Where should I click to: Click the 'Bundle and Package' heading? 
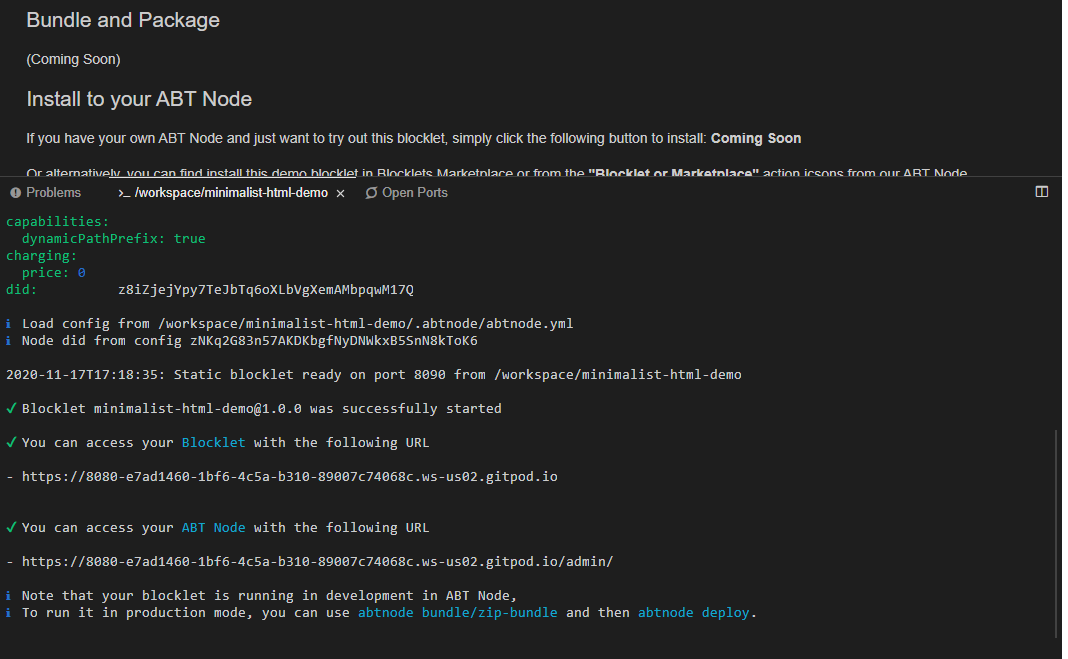coord(123,20)
